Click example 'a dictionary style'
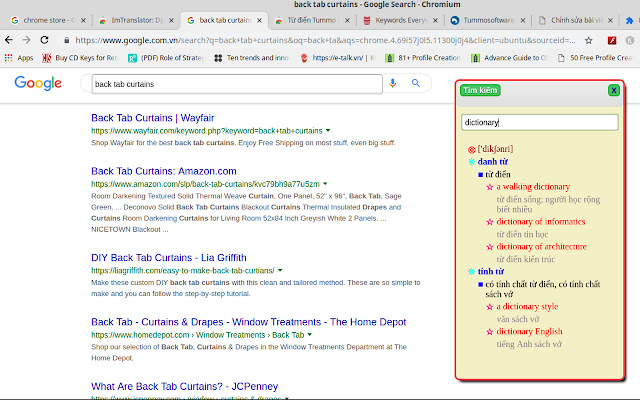The width and height of the screenshot is (640, 400). pos(527,307)
